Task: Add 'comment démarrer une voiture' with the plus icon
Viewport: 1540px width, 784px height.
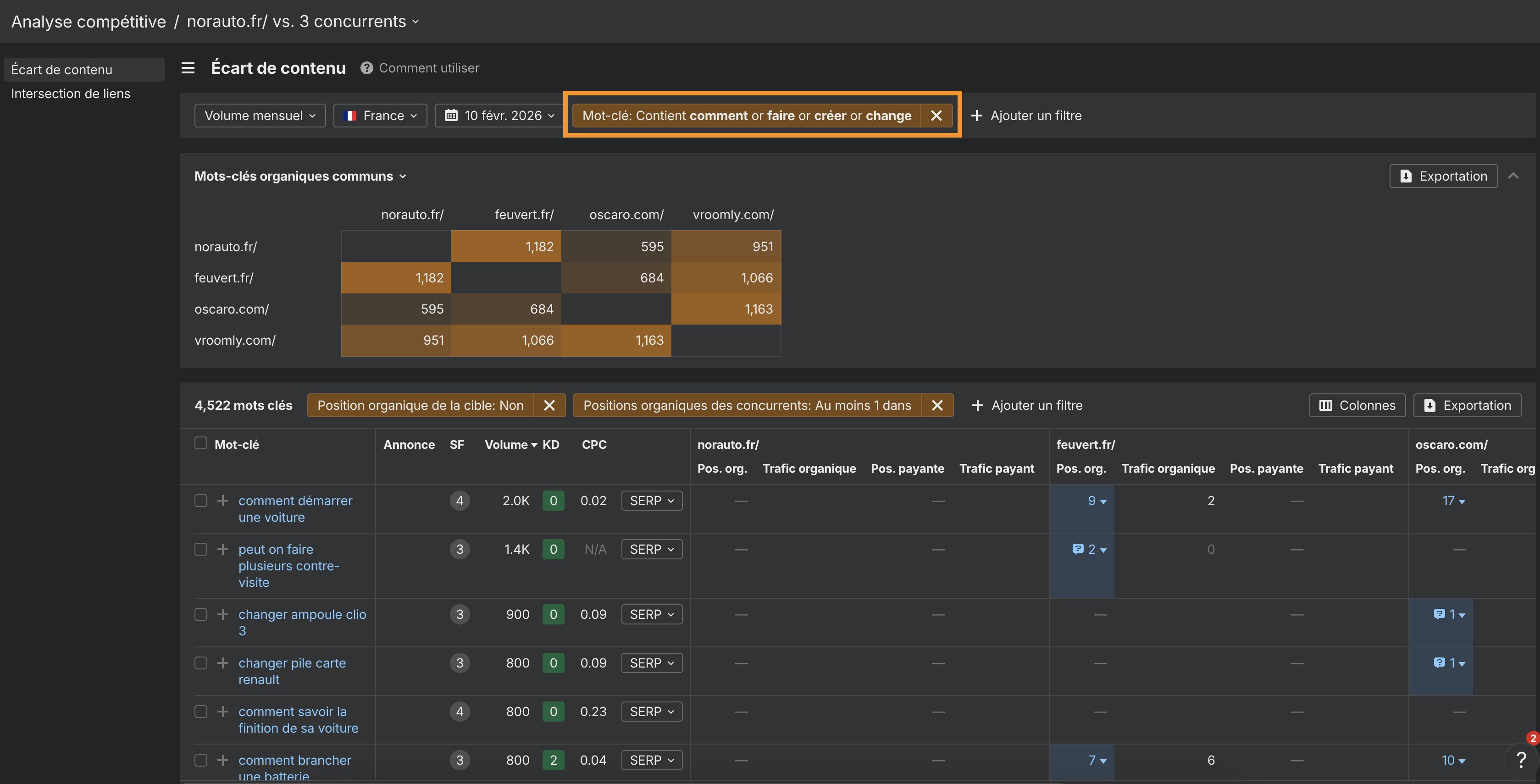Action: pos(222,501)
